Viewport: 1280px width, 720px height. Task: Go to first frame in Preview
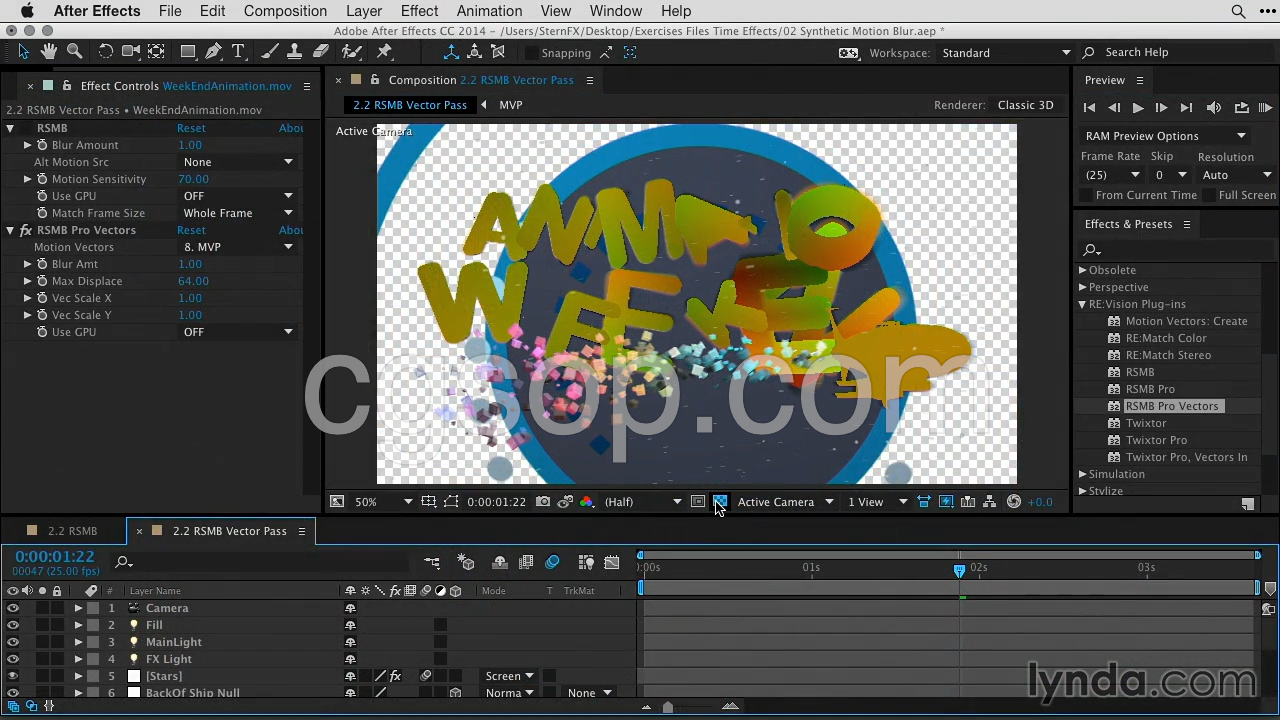click(1090, 108)
